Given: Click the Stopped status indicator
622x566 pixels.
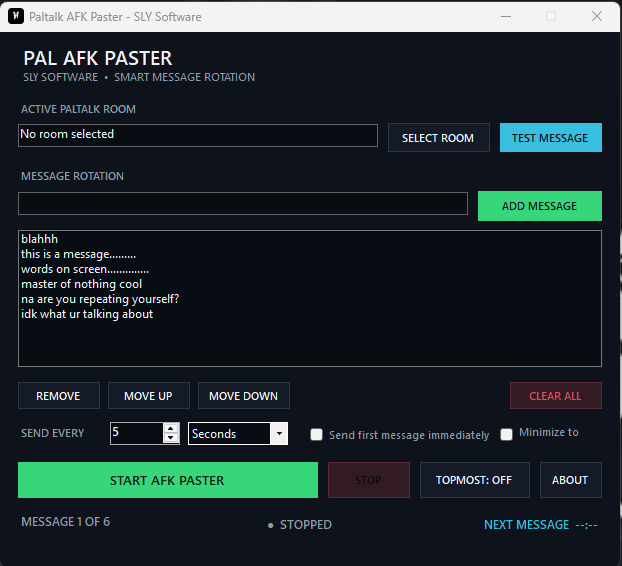Looking at the screenshot, I should (x=300, y=525).
